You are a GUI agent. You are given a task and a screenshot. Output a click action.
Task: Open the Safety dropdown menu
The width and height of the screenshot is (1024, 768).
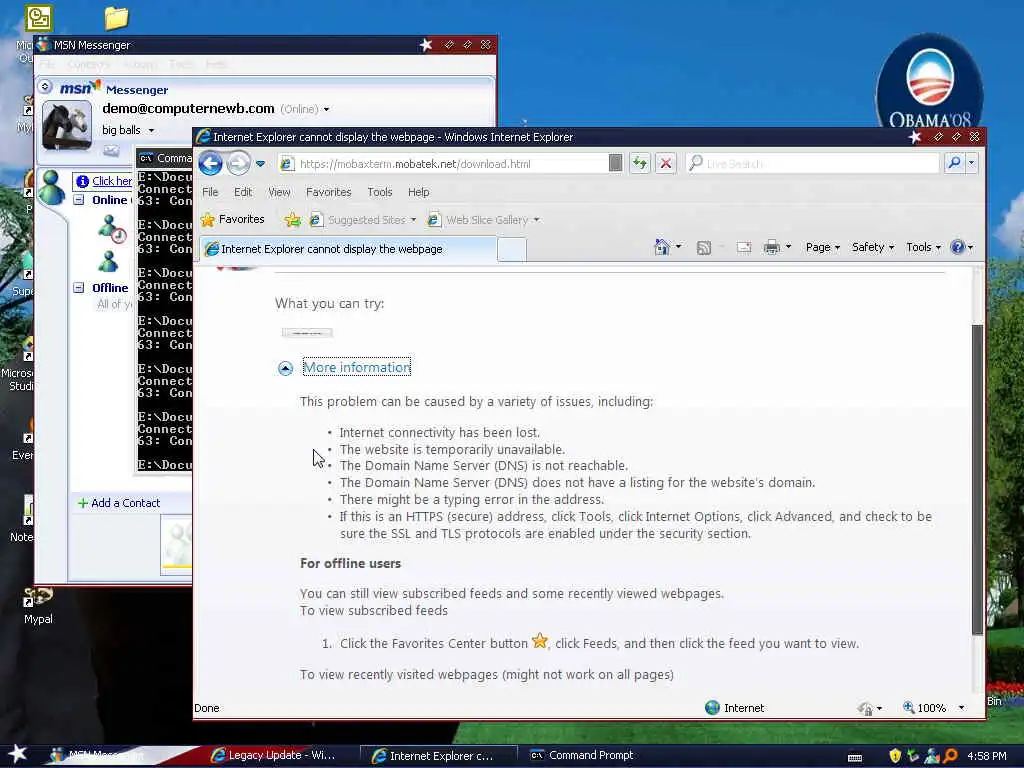(x=872, y=247)
